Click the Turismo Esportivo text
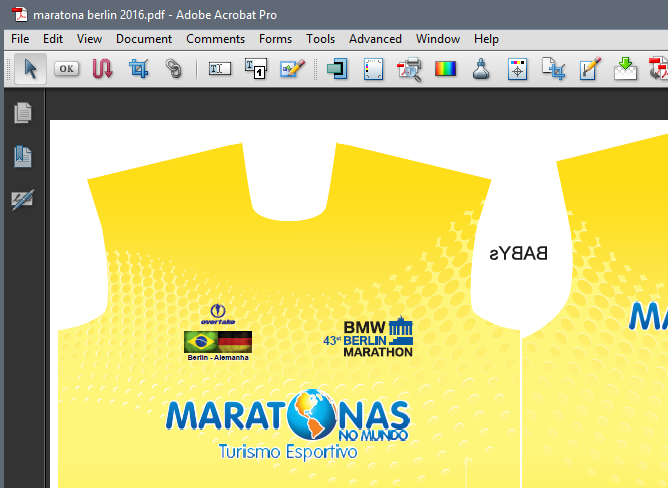 pos(288,452)
